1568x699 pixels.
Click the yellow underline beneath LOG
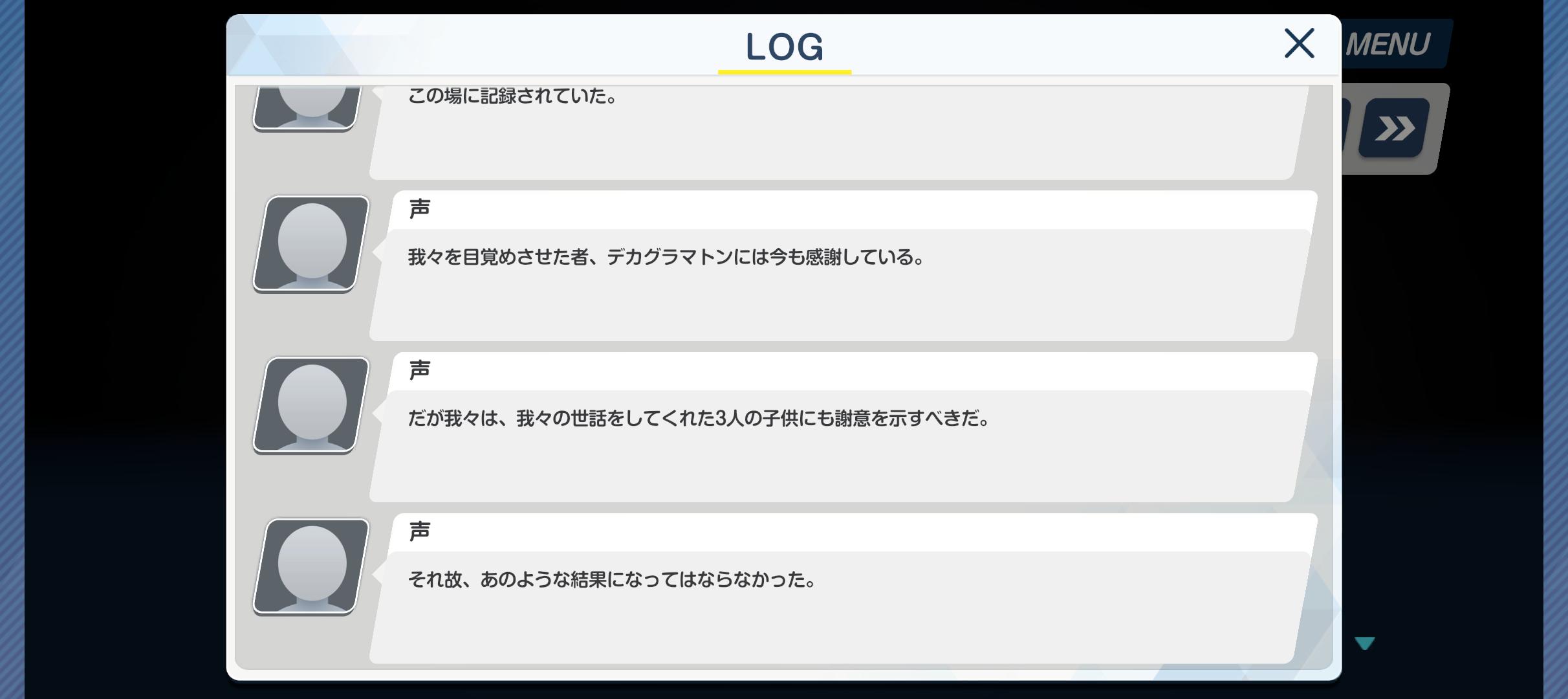785,72
